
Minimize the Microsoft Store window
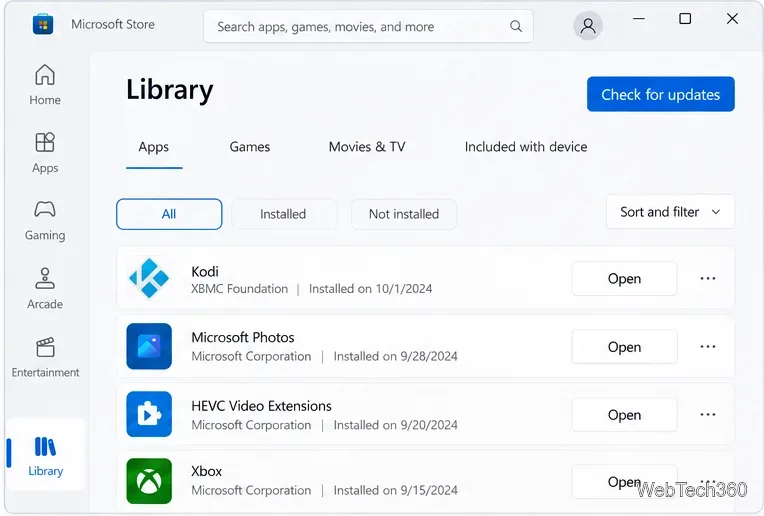(x=639, y=19)
